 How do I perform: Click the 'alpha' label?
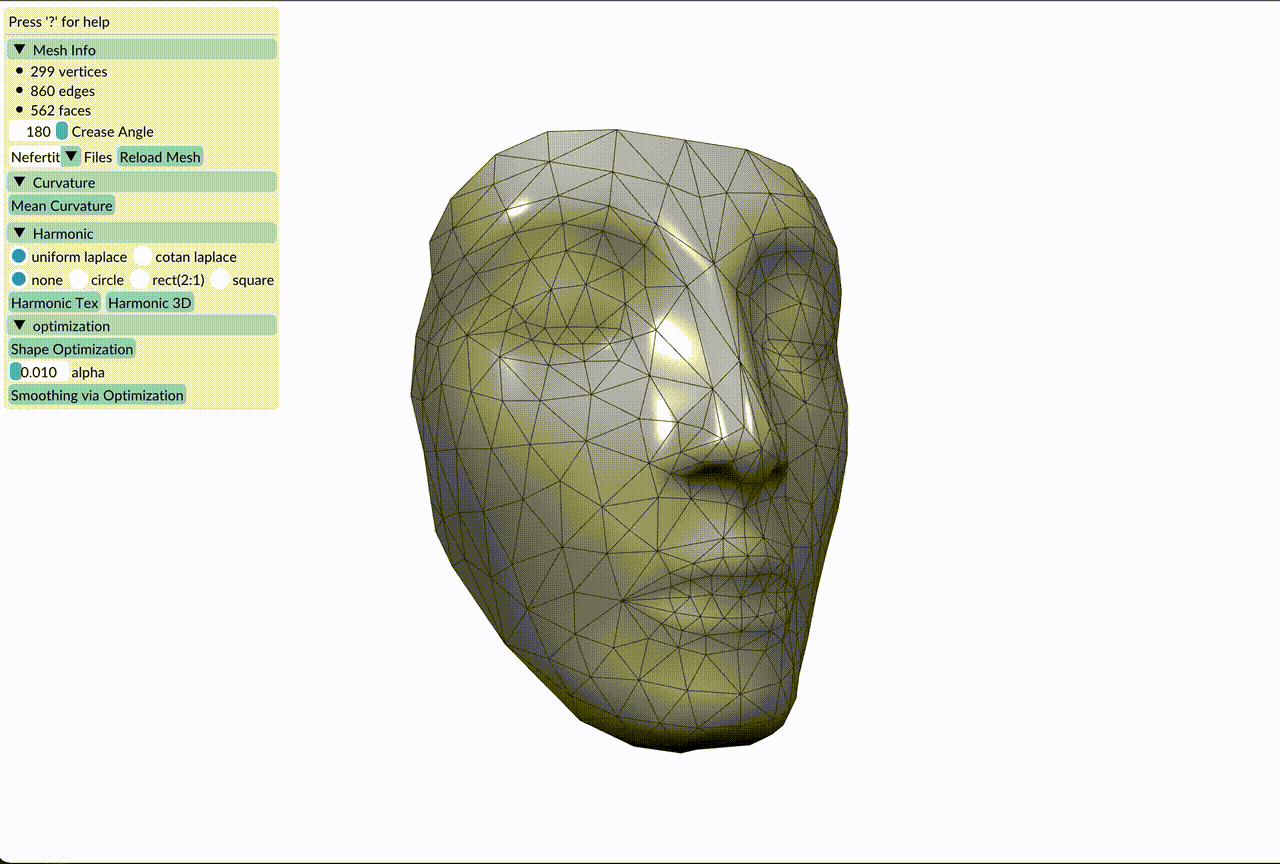coord(88,372)
